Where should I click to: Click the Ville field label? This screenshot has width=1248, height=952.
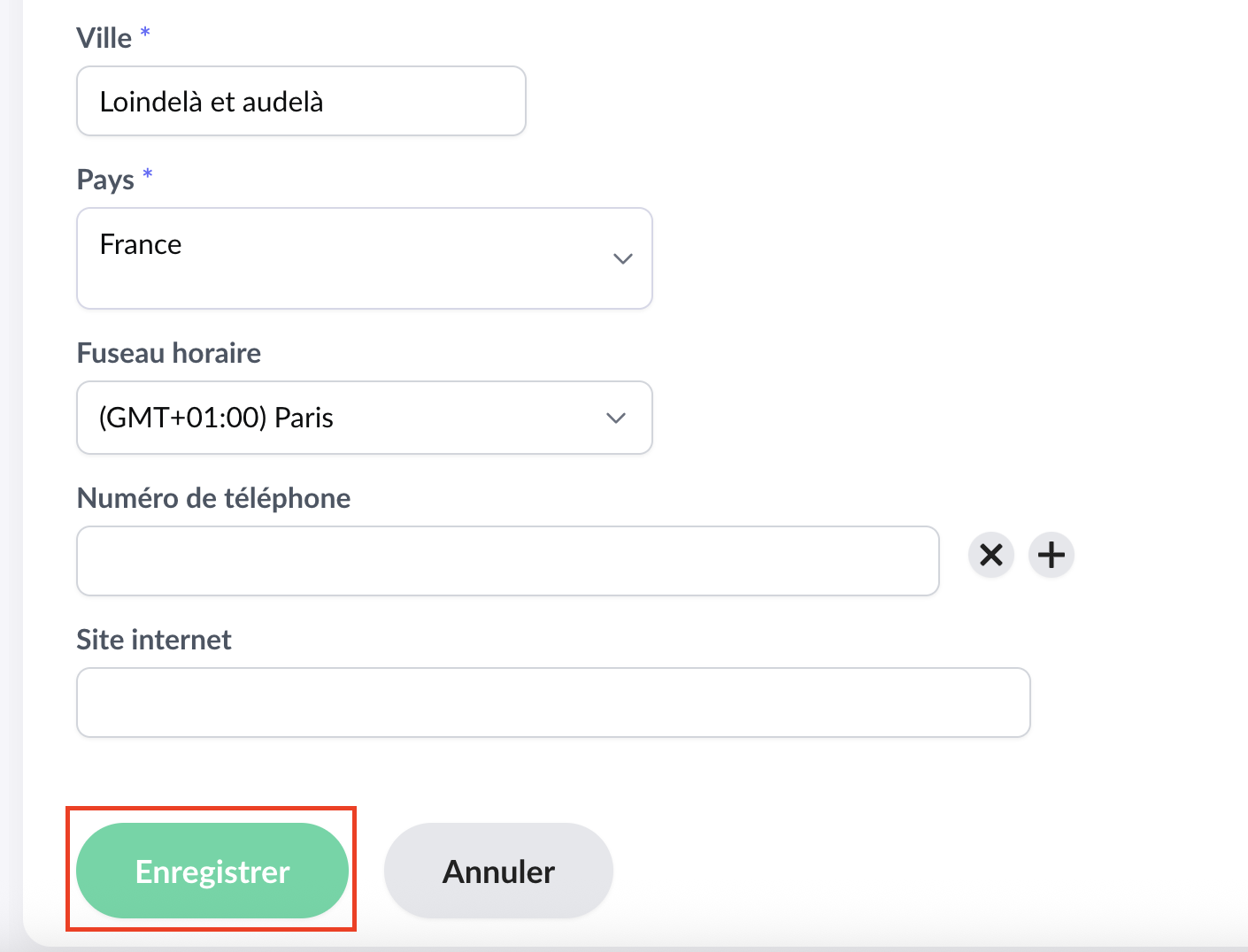point(104,38)
